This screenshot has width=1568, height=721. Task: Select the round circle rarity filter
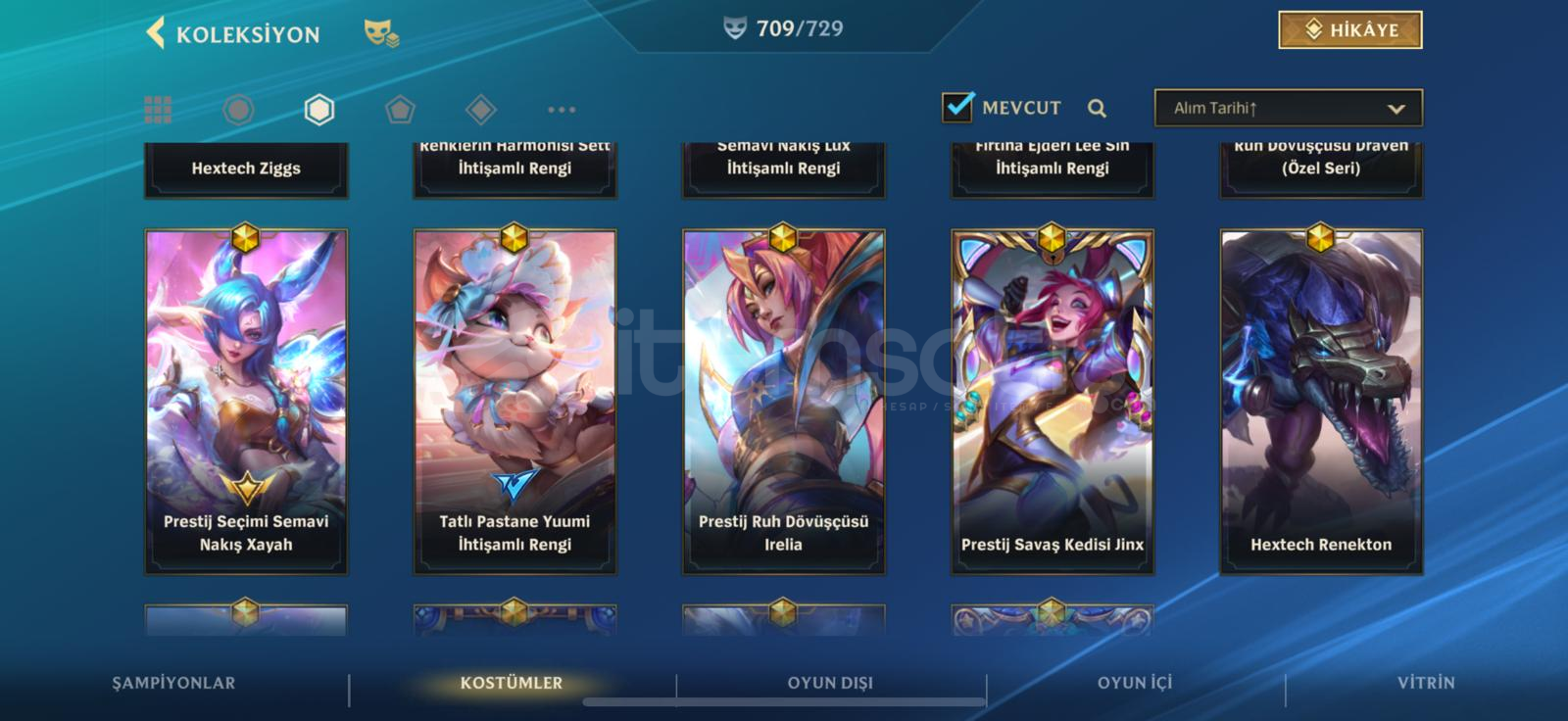click(238, 109)
